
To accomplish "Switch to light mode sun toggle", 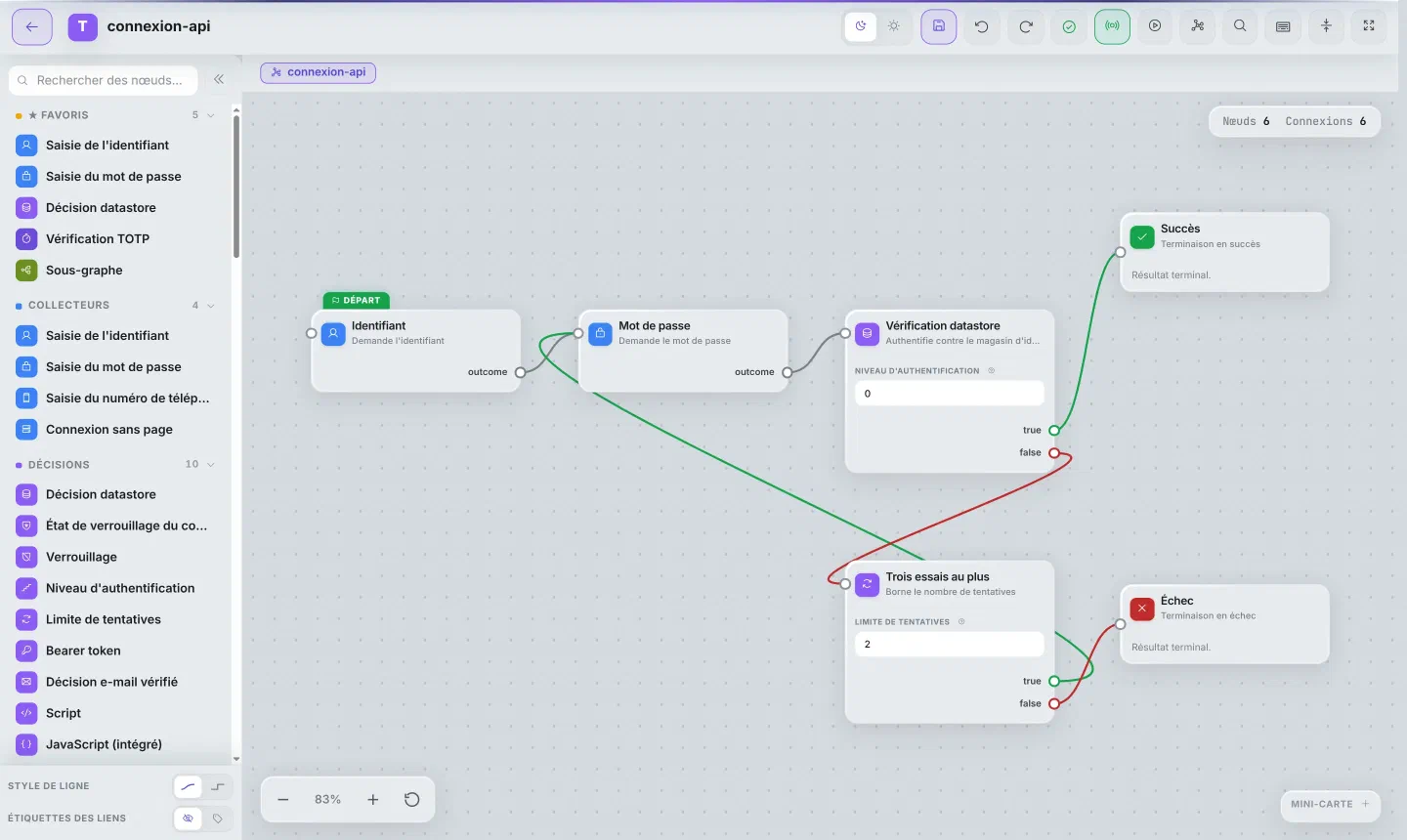I will [x=894, y=26].
